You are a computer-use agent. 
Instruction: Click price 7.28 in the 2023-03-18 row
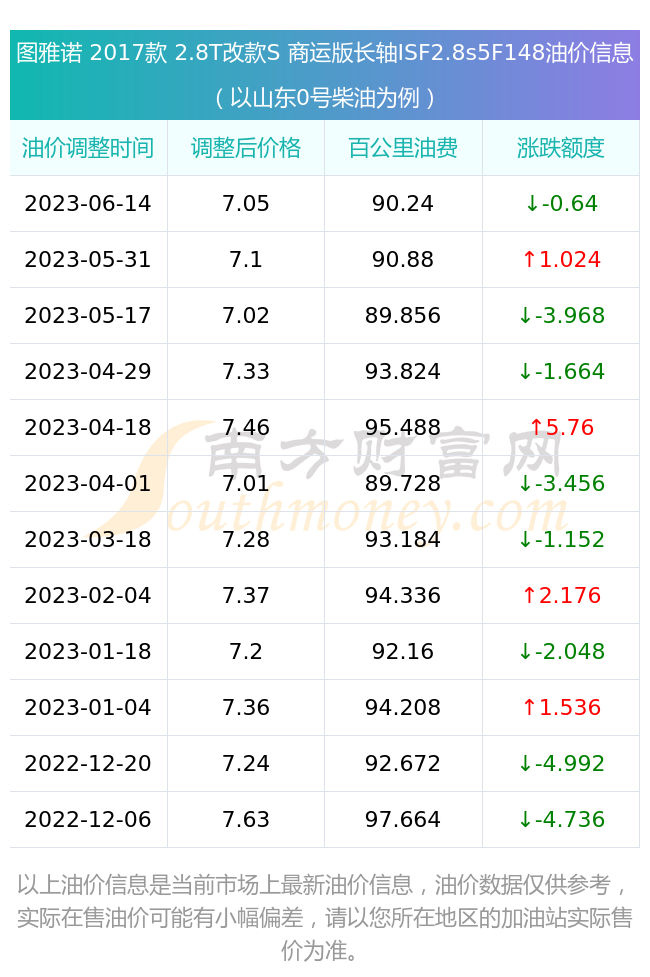pyautogui.click(x=246, y=540)
